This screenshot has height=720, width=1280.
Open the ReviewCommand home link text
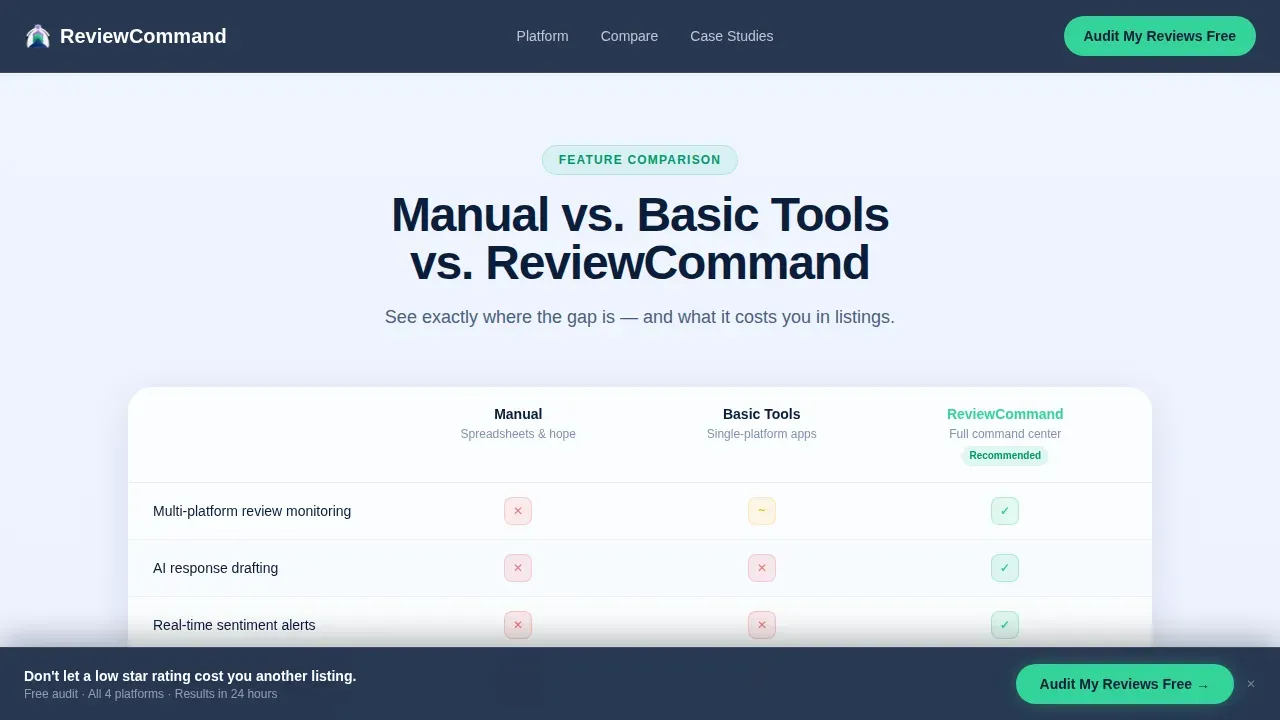click(143, 36)
